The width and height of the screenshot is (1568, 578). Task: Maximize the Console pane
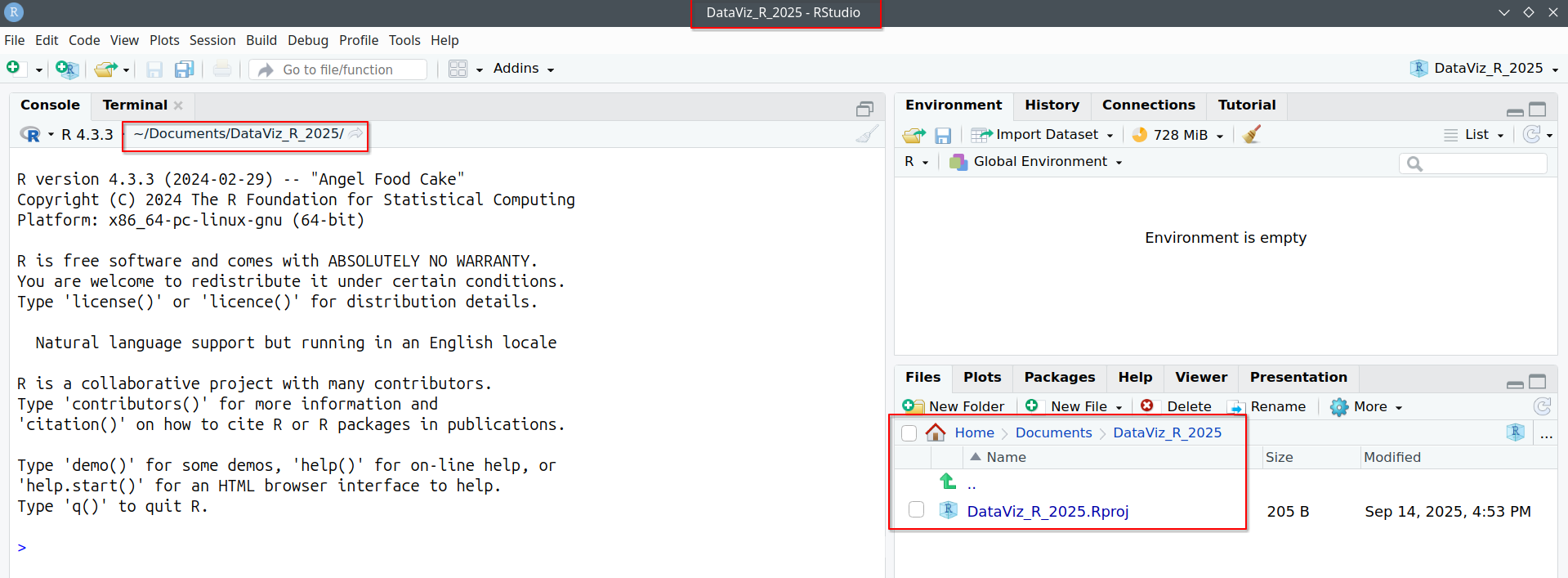click(864, 109)
